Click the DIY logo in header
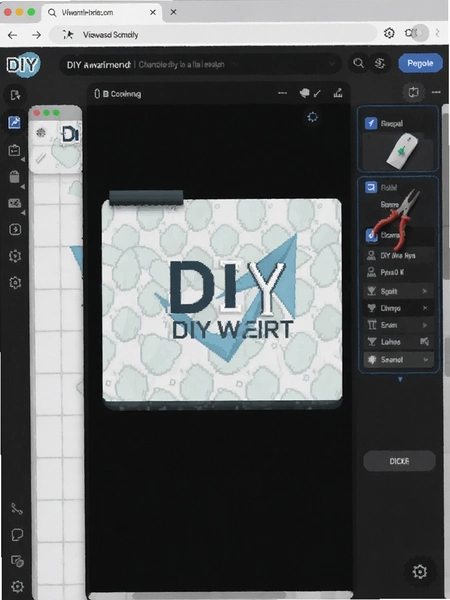This screenshot has width=450, height=600. 23,65
